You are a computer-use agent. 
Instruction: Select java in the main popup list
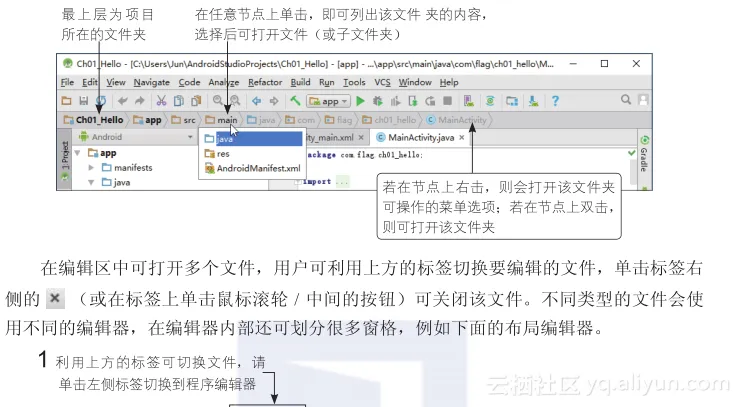click(253, 139)
